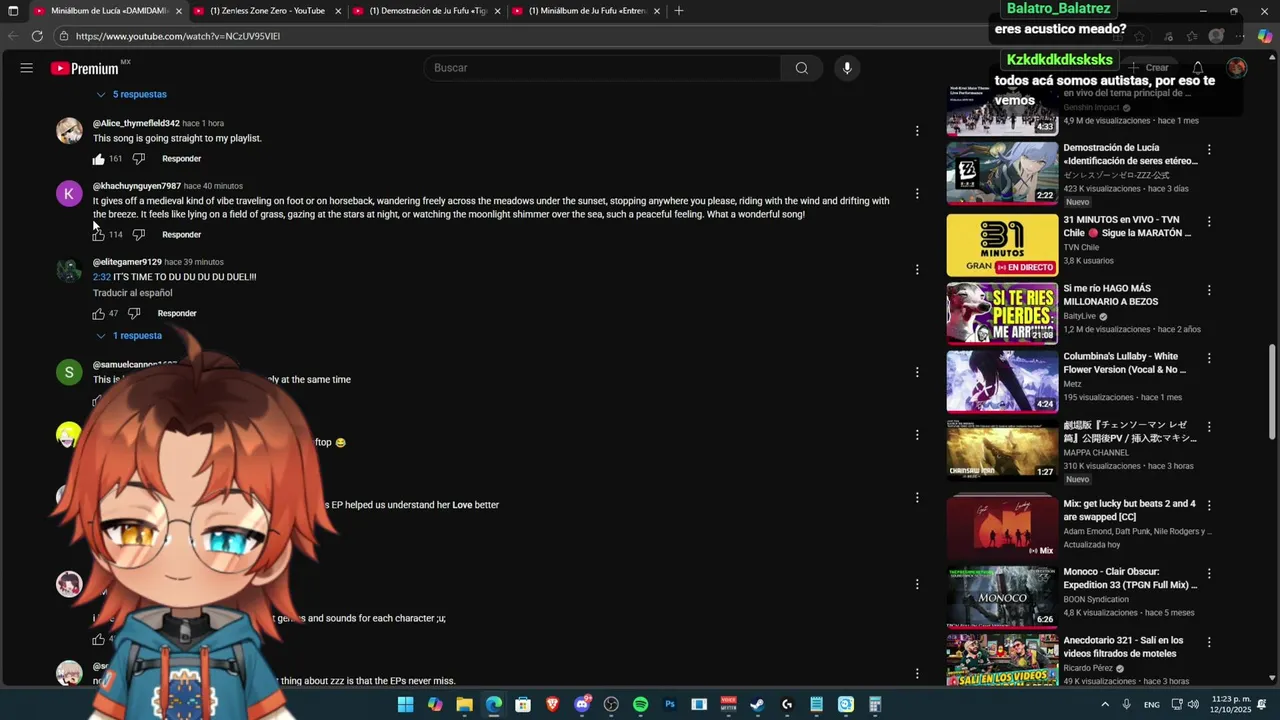Open options for Alice_thymefield342 comment

click(x=917, y=131)
